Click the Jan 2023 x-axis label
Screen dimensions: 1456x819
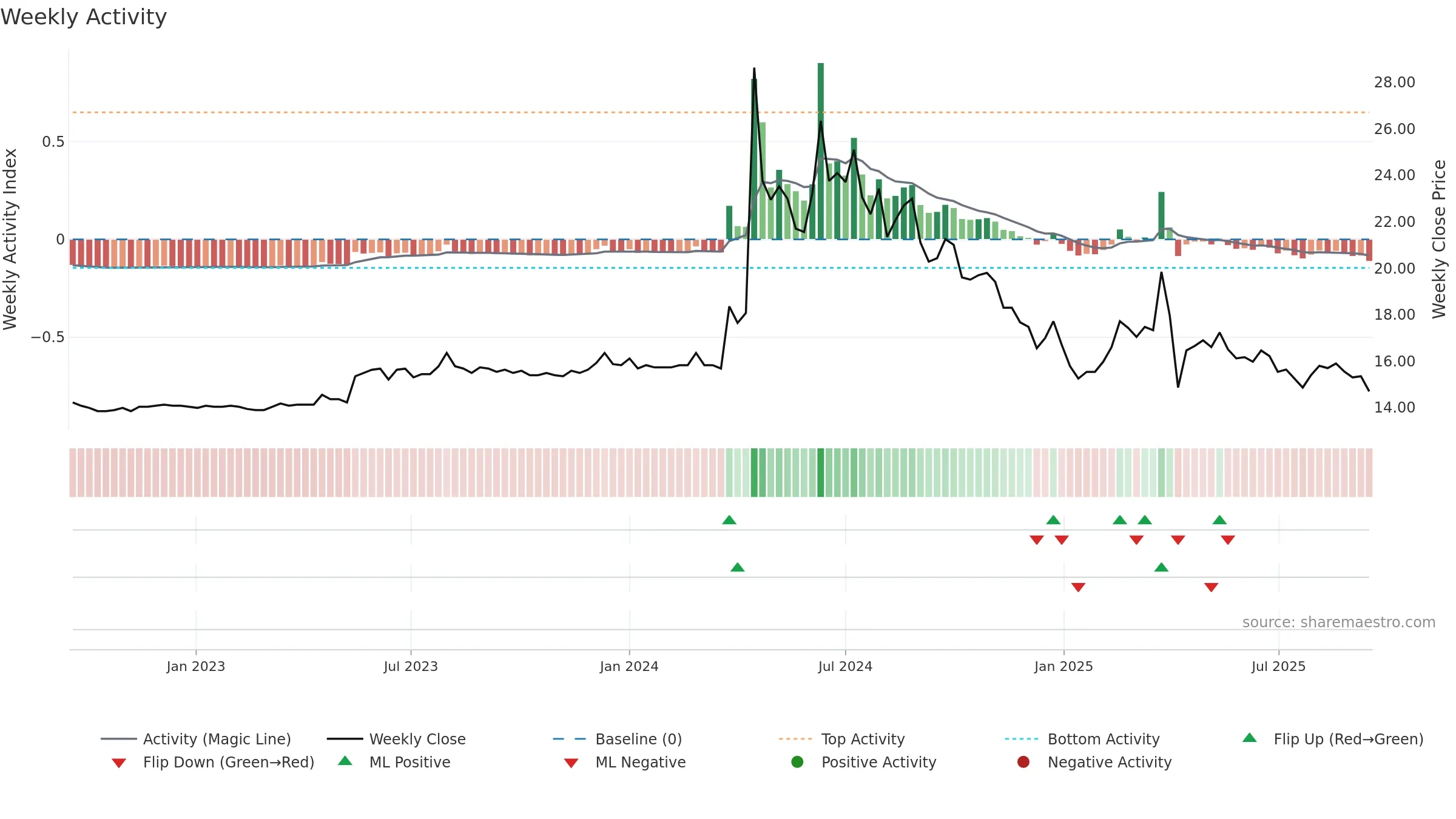(196, 666)
